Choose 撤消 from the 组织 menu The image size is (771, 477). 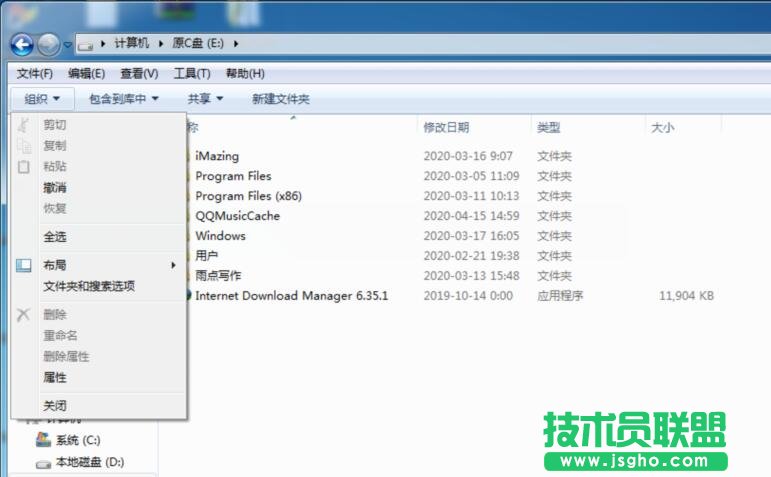(112, 187)
